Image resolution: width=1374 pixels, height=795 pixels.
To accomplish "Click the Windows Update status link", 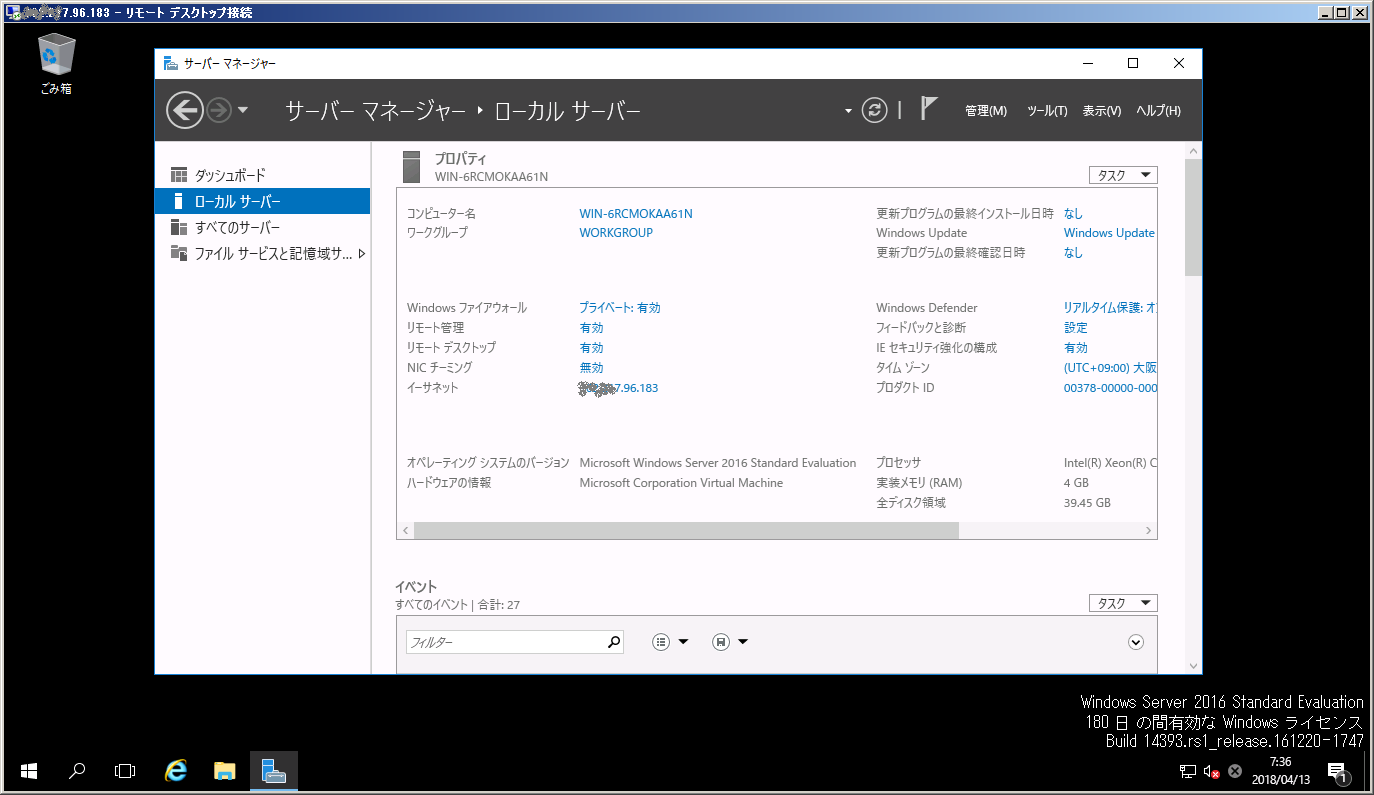I will [1109, 233].
